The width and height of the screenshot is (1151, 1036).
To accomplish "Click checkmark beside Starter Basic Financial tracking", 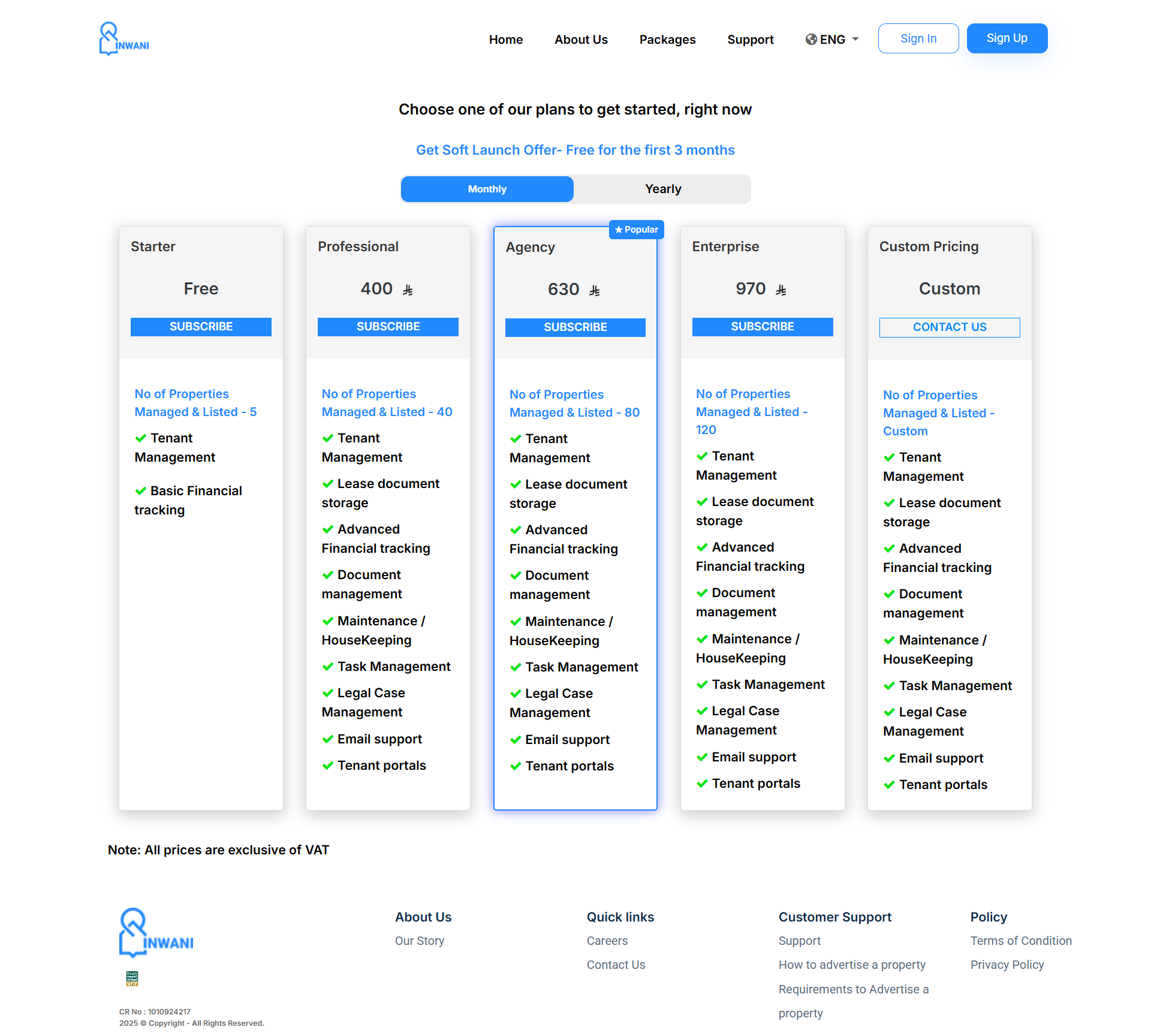I will click(x=141, y=491).
